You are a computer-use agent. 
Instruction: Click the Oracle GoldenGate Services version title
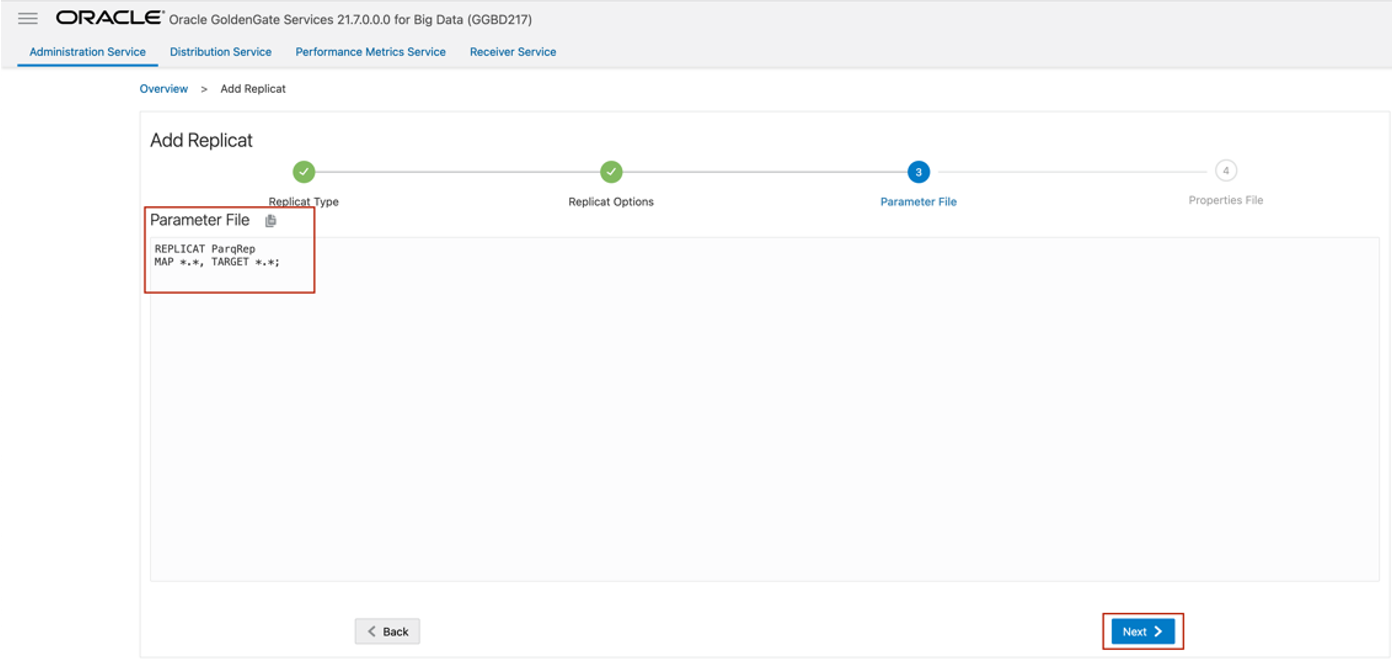[351, 20]
